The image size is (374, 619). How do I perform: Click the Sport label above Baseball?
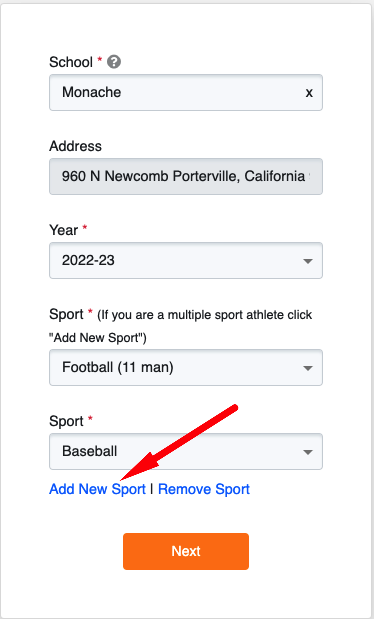coord(66,421)
